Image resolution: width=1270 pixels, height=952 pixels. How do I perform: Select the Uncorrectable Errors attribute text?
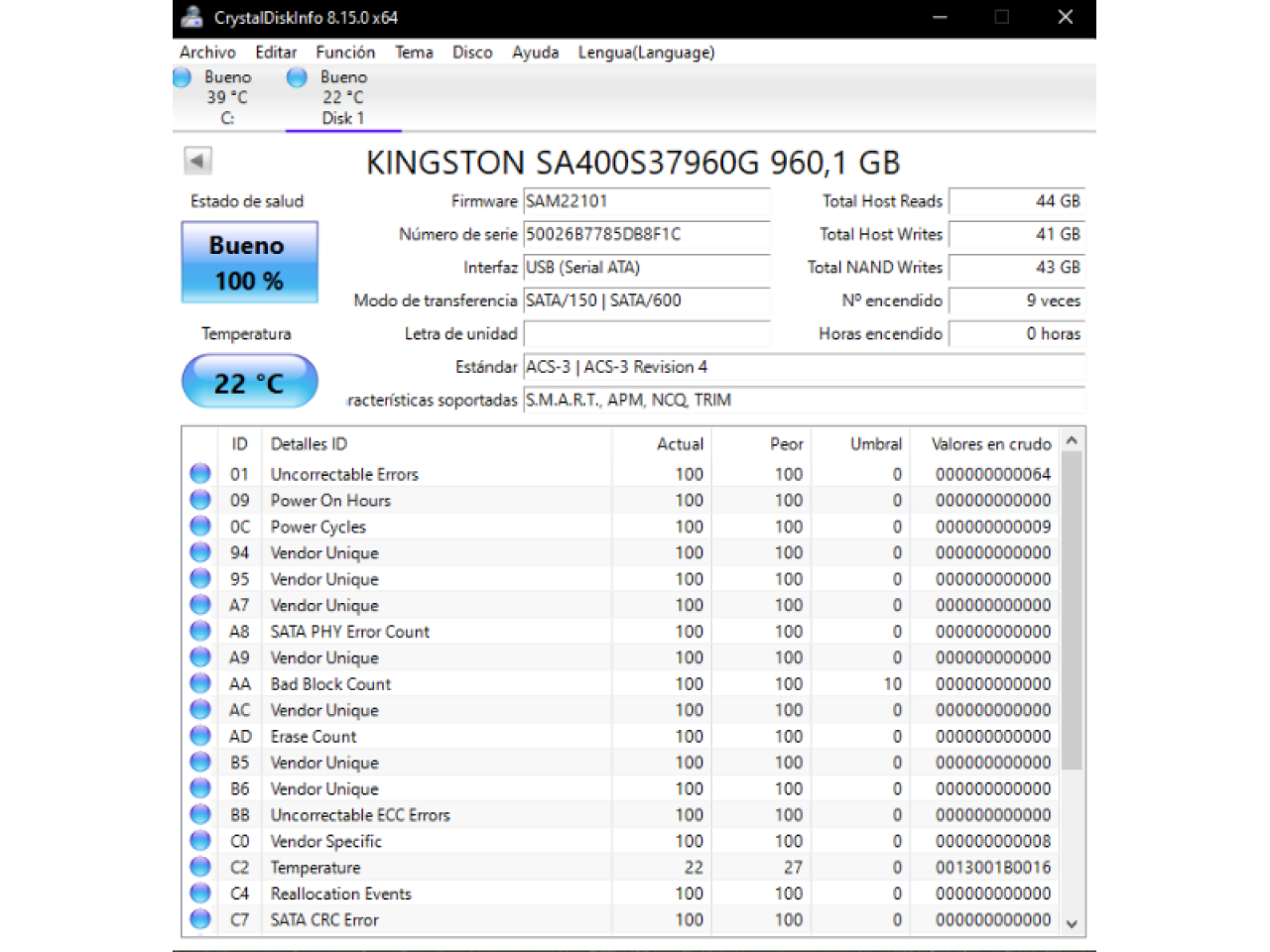(344, 474)
